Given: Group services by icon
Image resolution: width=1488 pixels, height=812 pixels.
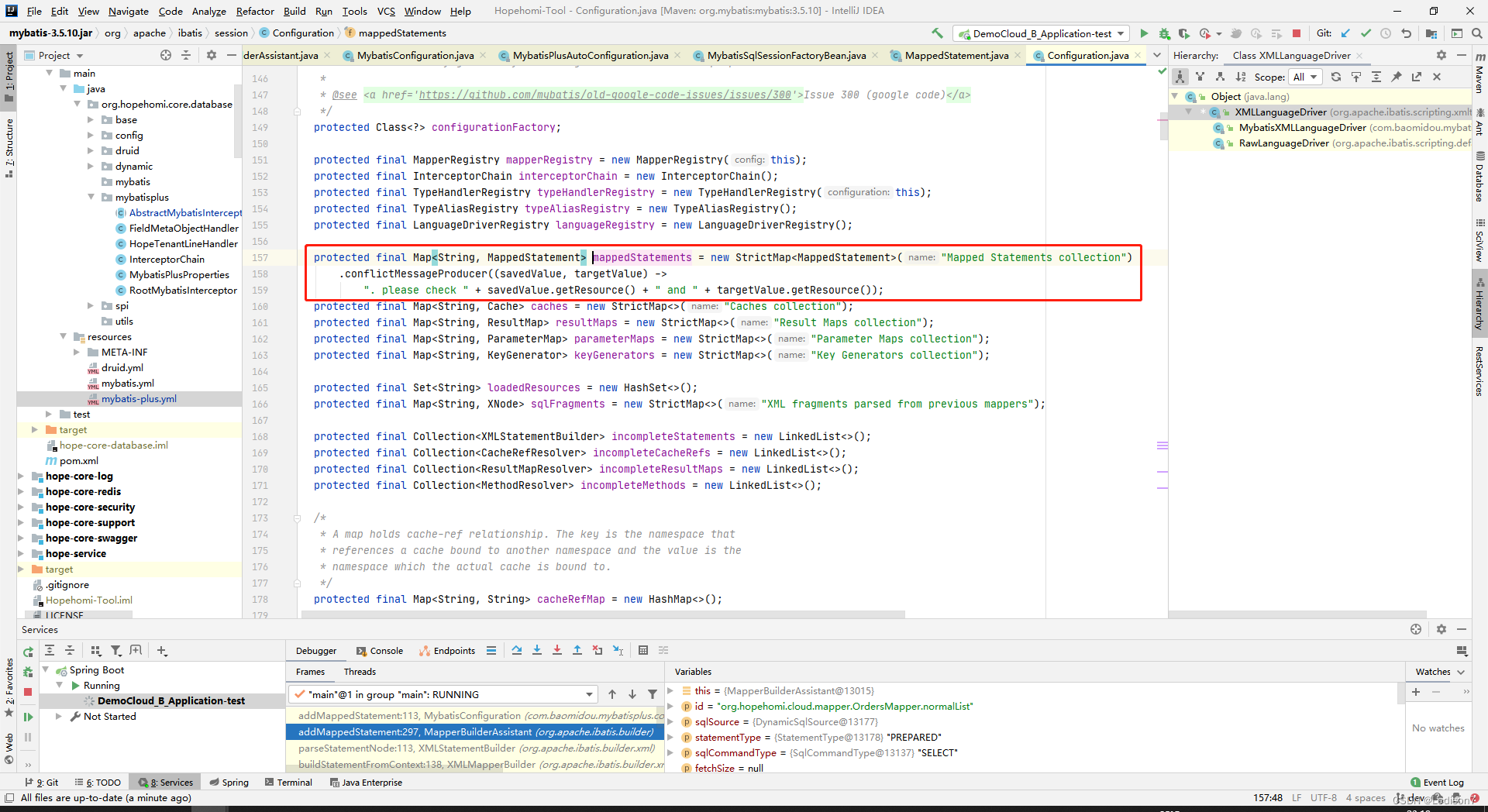Looking at the screenshot, I should 95,651.
